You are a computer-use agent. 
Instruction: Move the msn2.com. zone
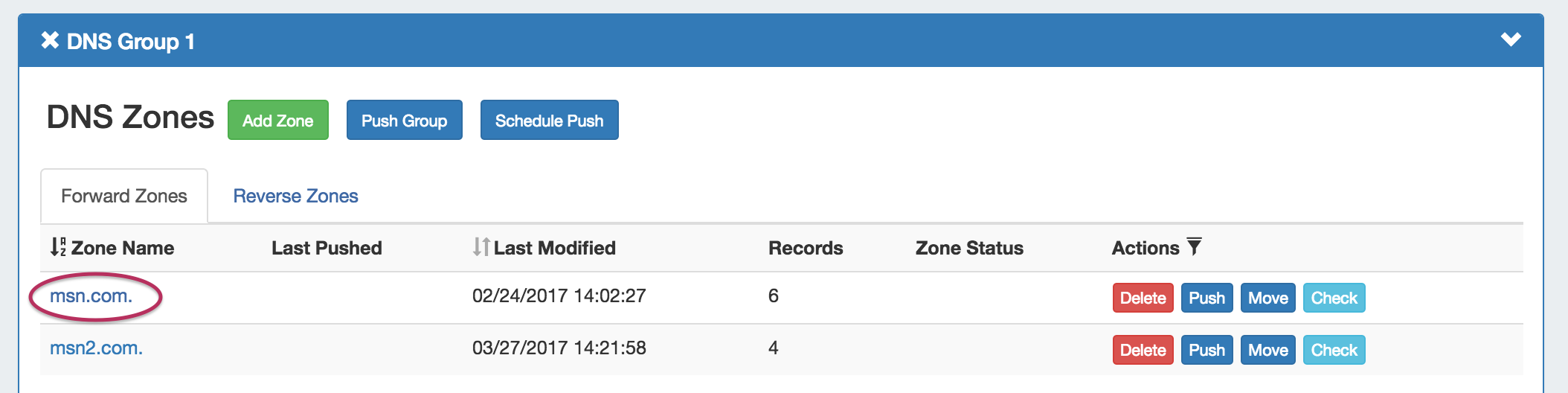click(1267, 350)
